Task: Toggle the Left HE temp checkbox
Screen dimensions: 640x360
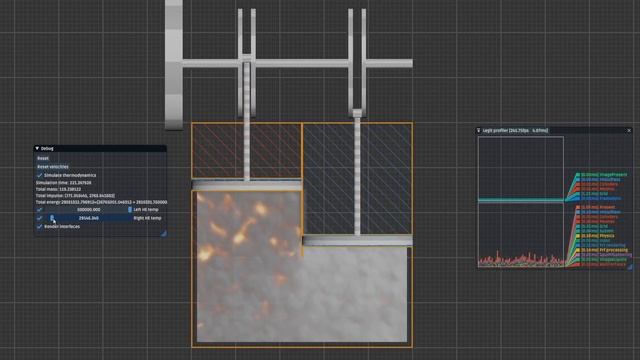Action: [x=39, y=209]
